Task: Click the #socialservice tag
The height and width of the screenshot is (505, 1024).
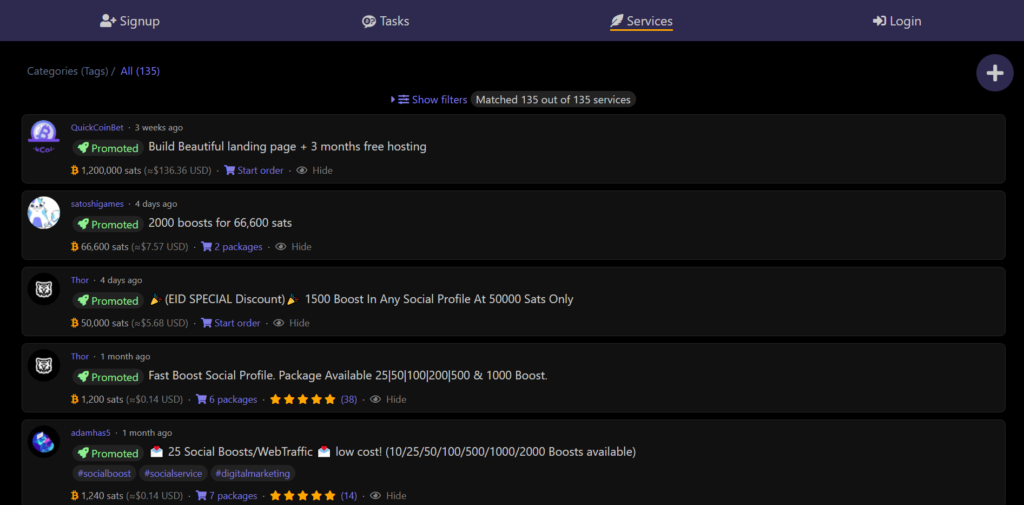Action: pos(173,474)
